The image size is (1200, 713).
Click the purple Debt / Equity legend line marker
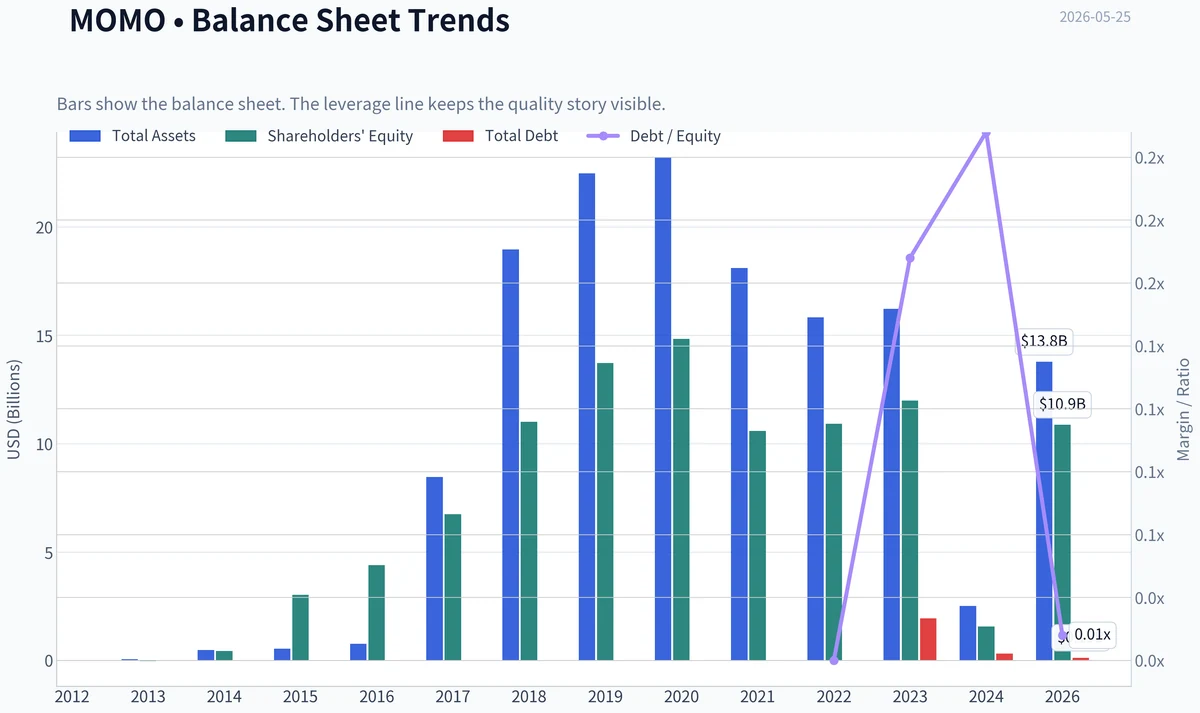602,136
